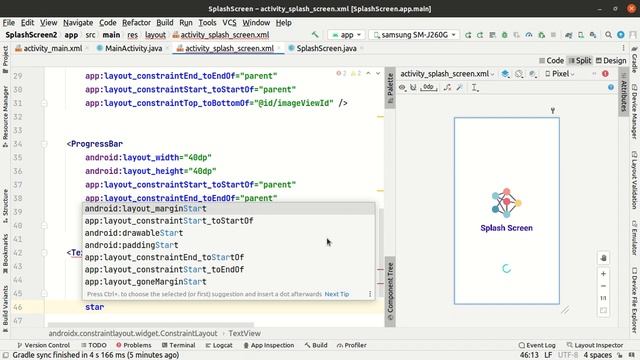Open completion popup three-dot options
This screenshot has width=640, height=360.
pos(370,294)
